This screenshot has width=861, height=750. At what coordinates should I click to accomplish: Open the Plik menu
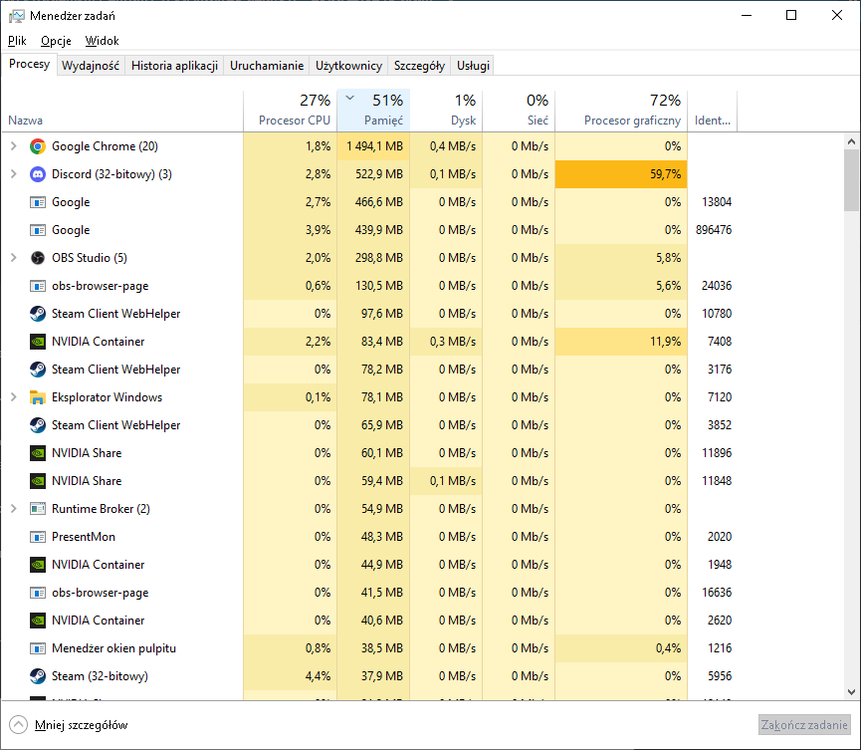[17, 41]
